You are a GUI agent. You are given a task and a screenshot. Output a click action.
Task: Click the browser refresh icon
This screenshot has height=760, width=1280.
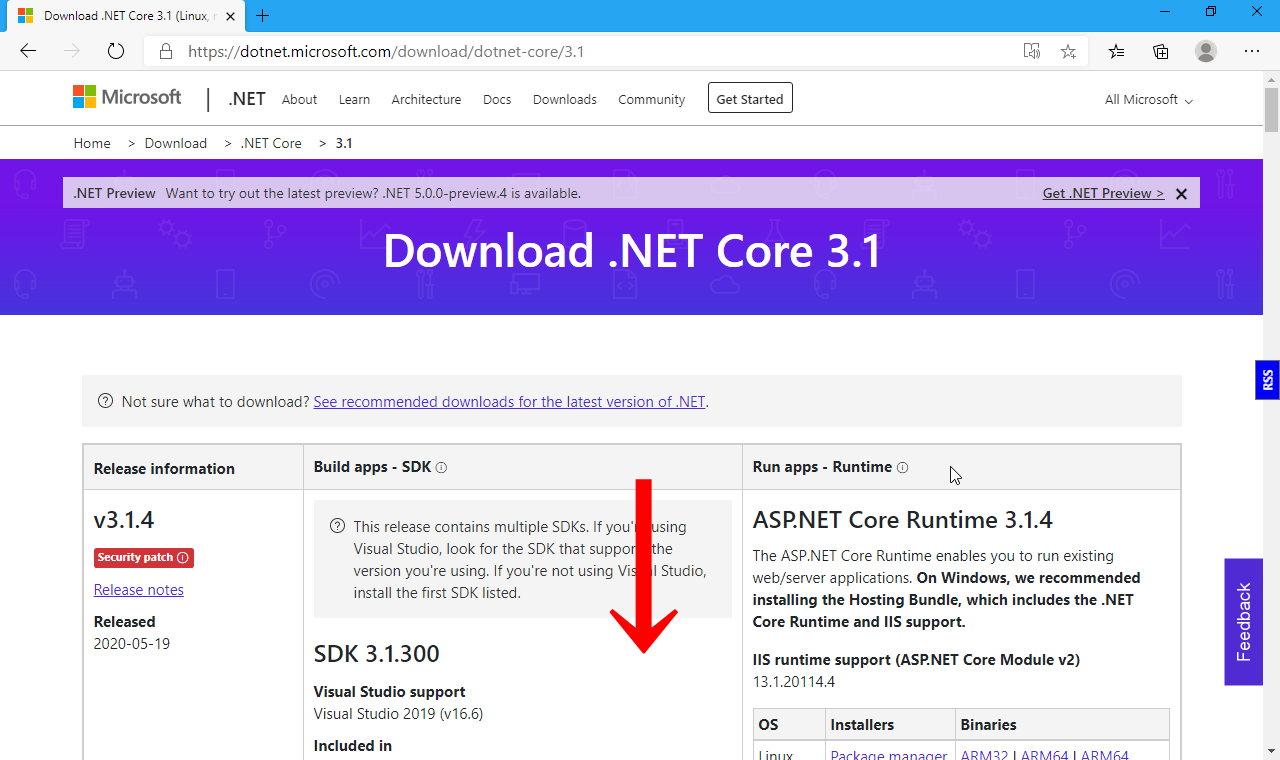pos(116,51)
